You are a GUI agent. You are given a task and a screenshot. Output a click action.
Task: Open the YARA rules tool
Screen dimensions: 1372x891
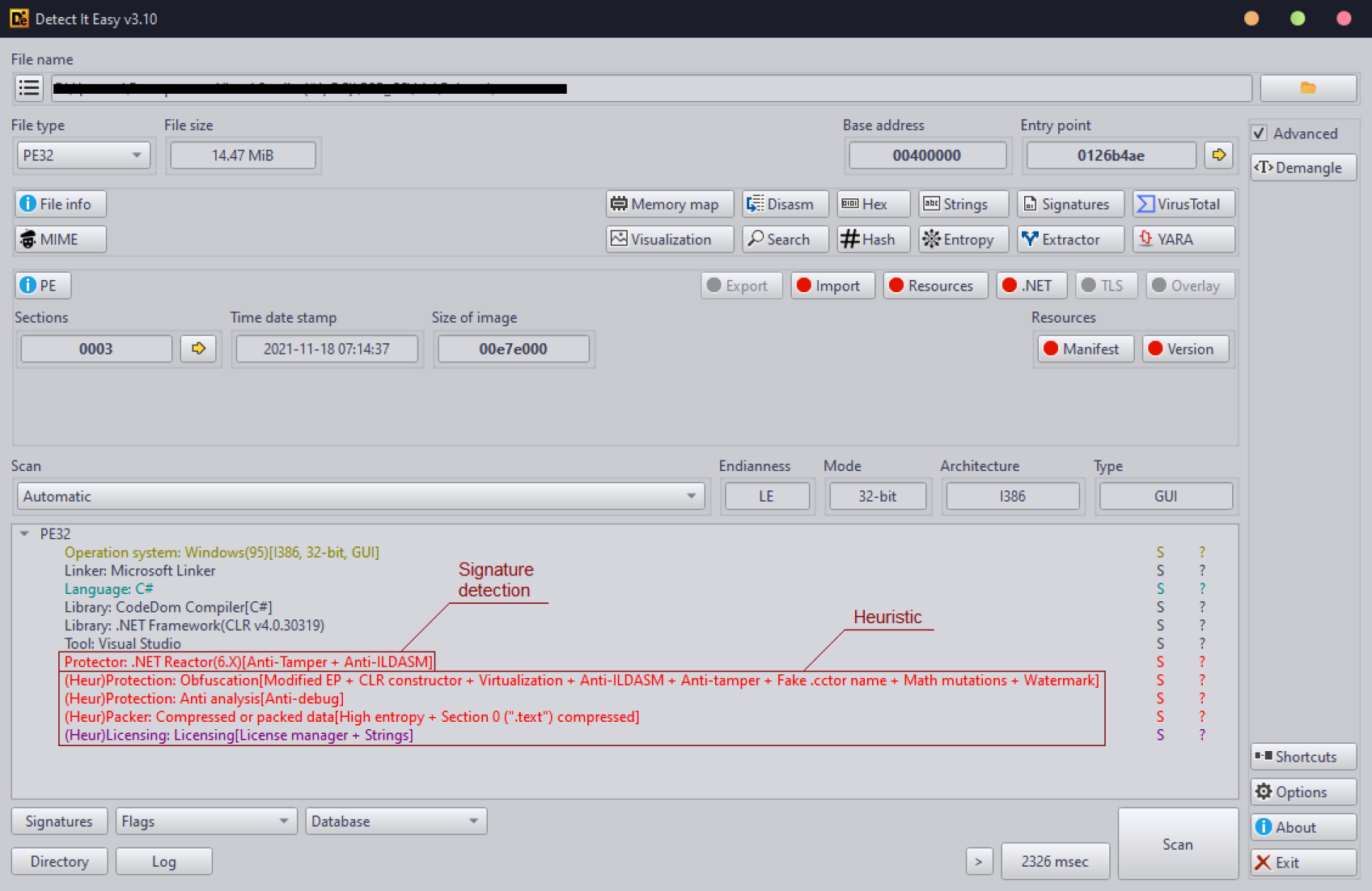click(x=1183, y=239)
